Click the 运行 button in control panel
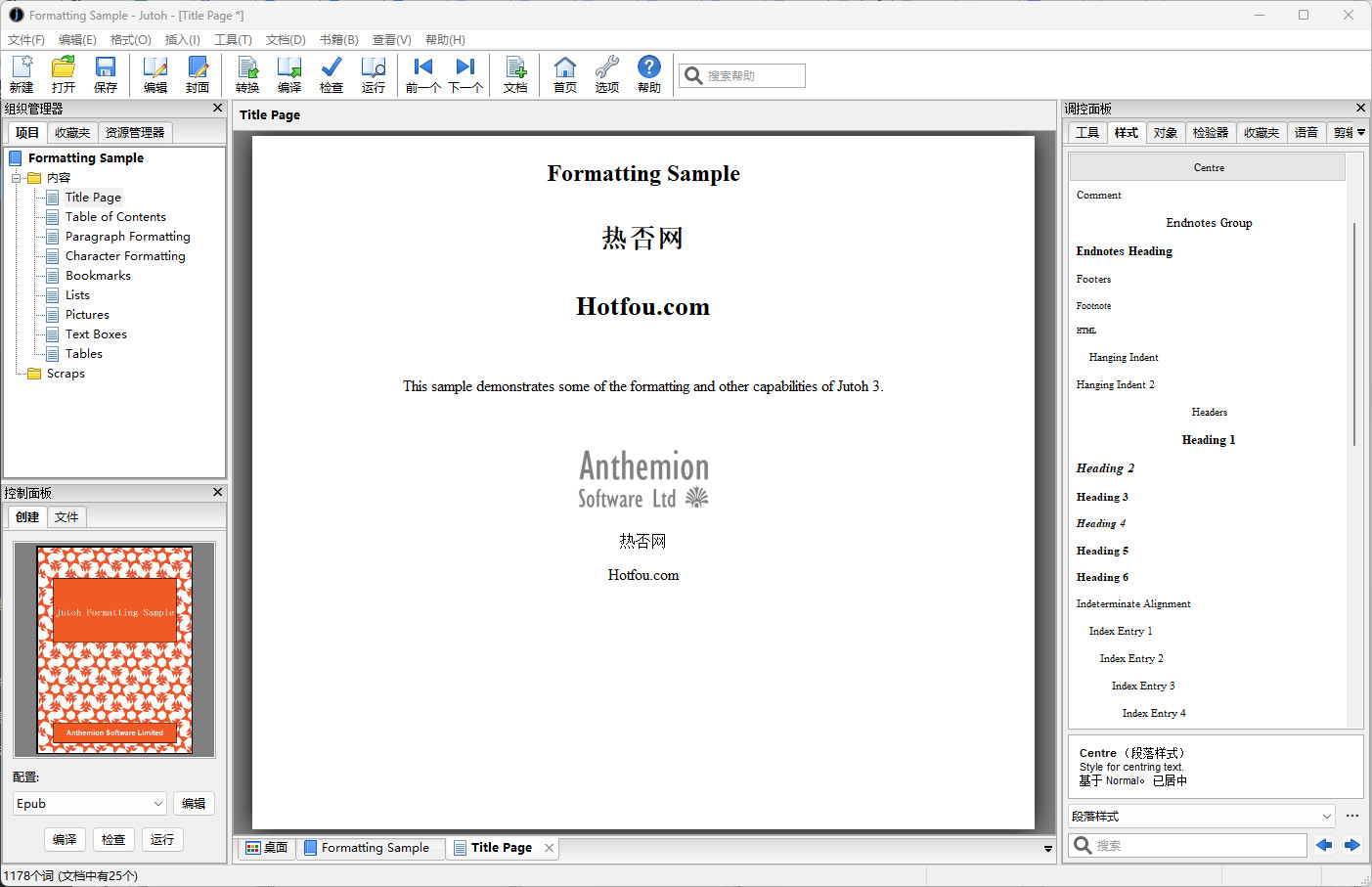1372x887 pixels. (x=162, y=840)
